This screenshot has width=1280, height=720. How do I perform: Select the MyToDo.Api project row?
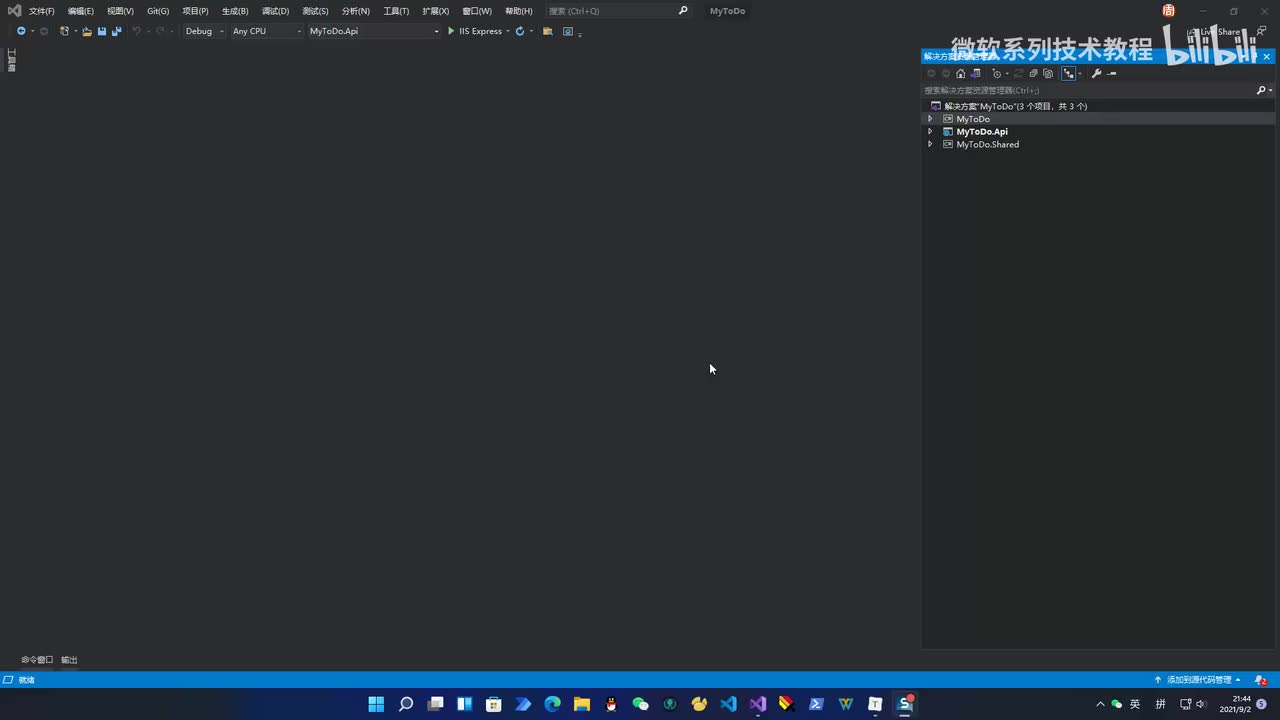point(981,132)
